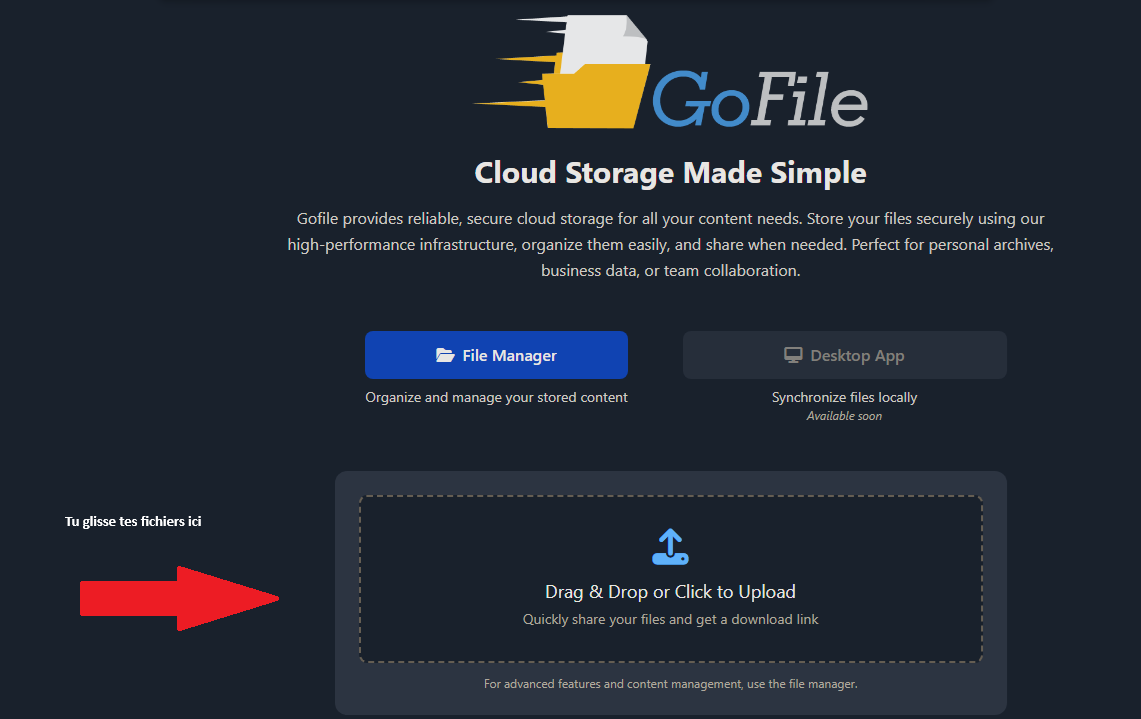This screenshot has height=719, width=1141.
Task: Click the "For advanced features" footer hint
Action: click(x=670, y=685)
